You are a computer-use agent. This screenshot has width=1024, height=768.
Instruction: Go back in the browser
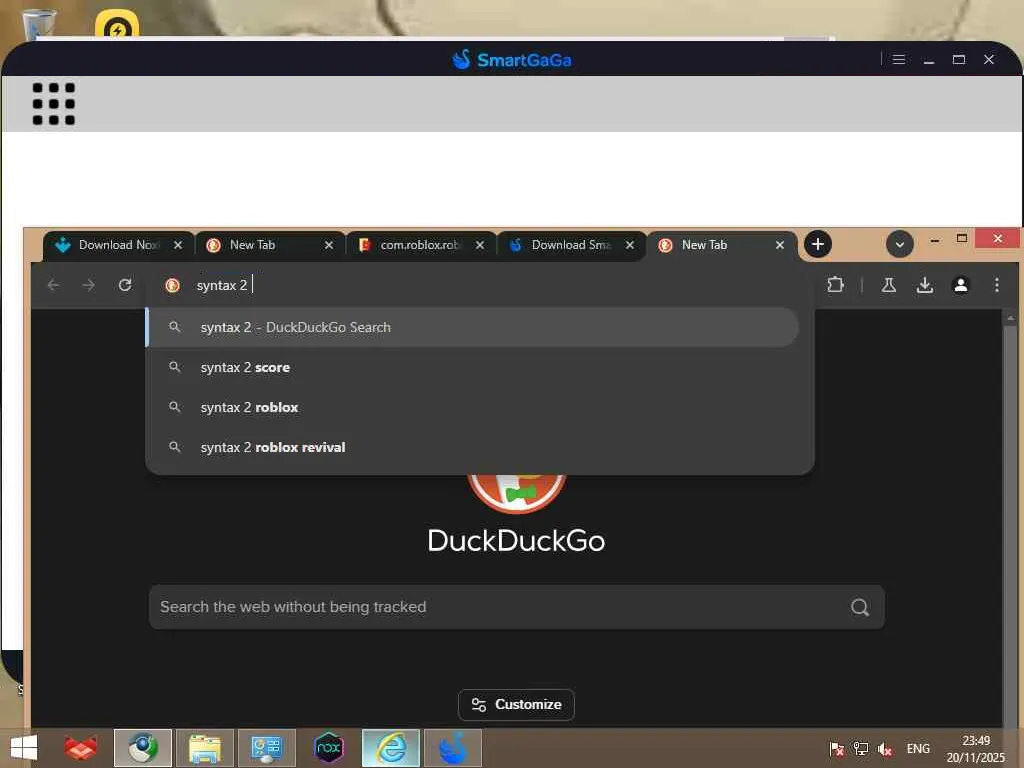click(x=54, y=285)
